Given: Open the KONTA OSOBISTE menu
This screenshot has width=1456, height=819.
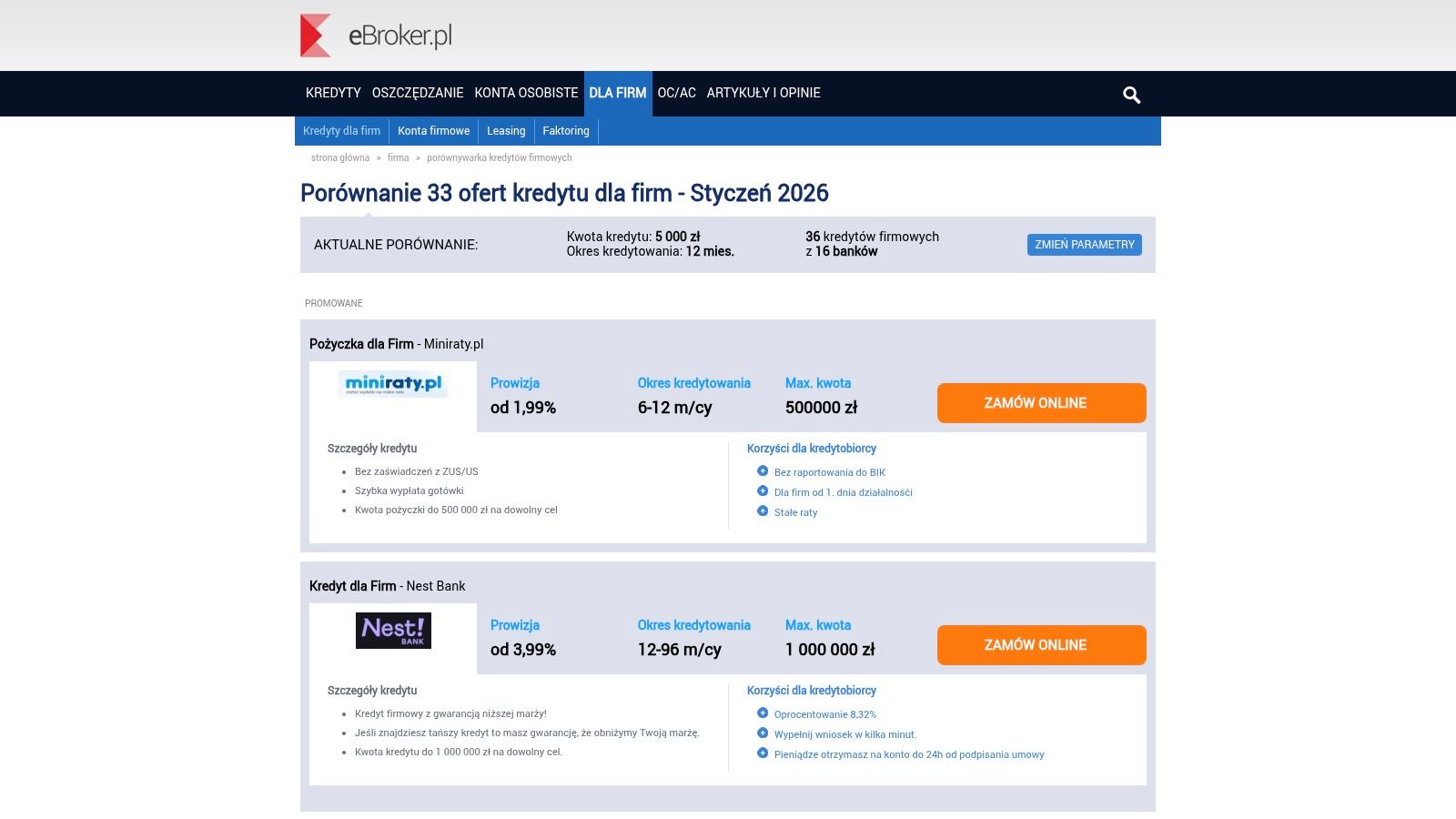Looking at the screenshot, I should [526, 93].
